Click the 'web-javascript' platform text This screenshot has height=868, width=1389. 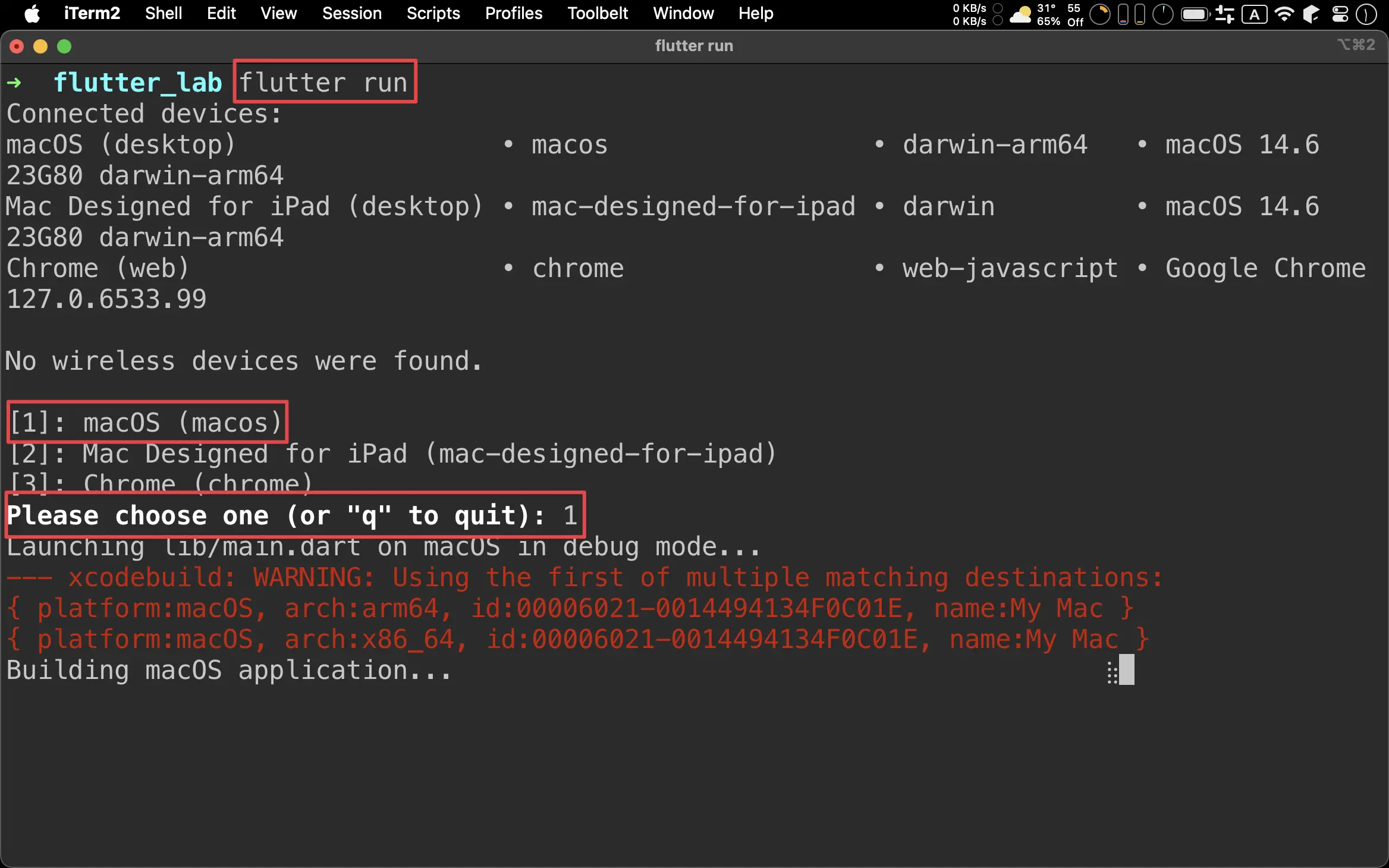click(x=1010, y=268)
